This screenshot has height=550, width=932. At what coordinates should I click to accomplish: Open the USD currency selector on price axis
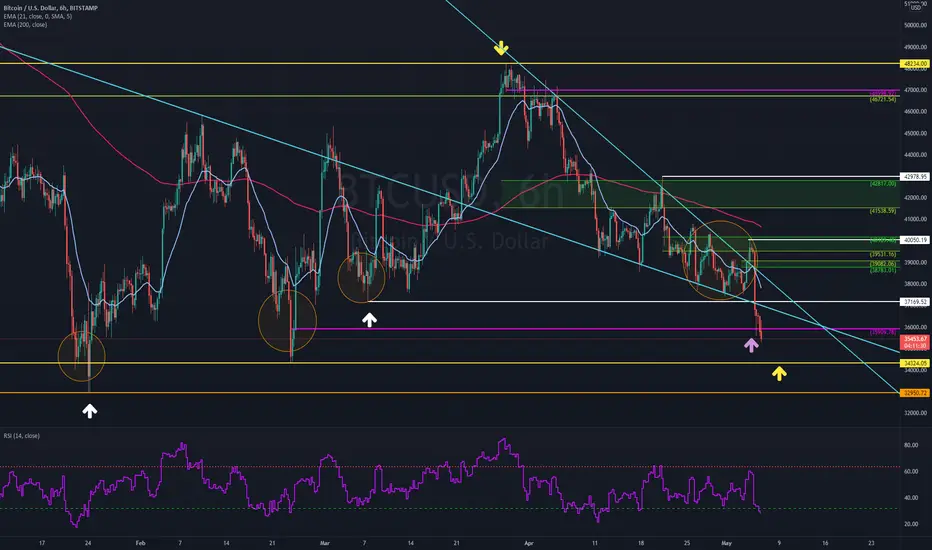(x=915, y=8)
